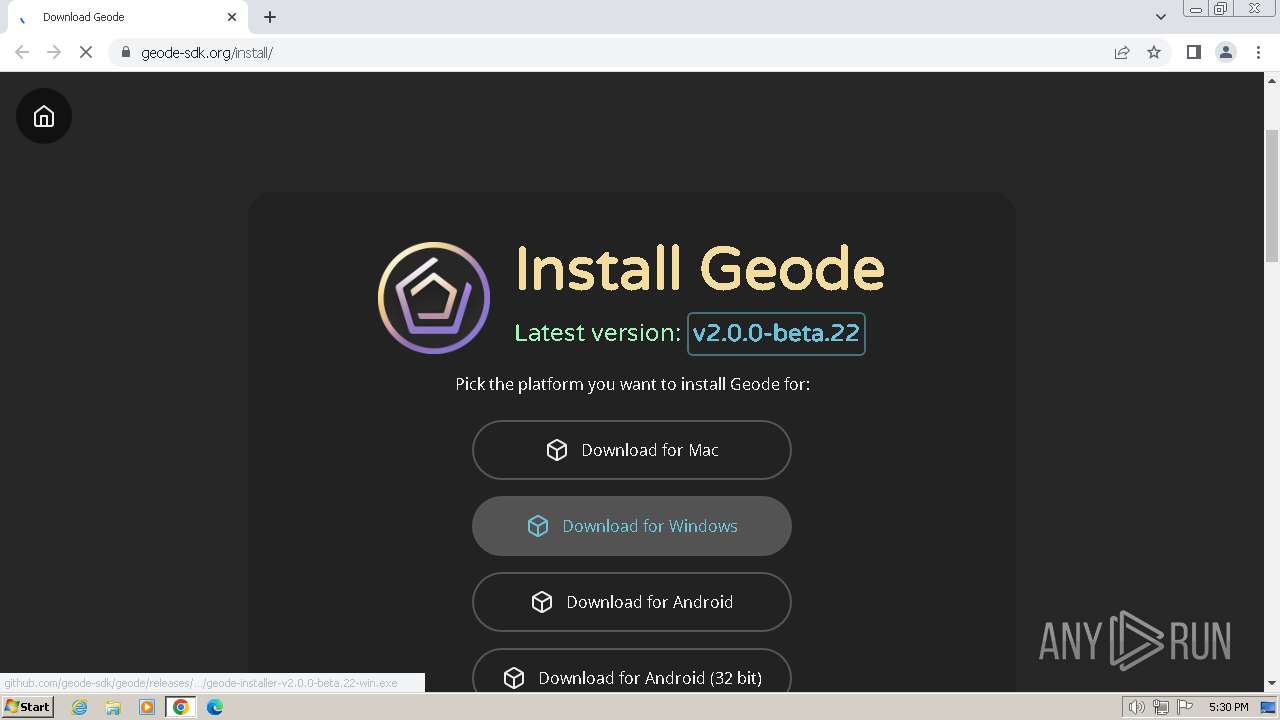Click the cube icon in Download for Windows
1280x720 pixels.
(538, 526)
